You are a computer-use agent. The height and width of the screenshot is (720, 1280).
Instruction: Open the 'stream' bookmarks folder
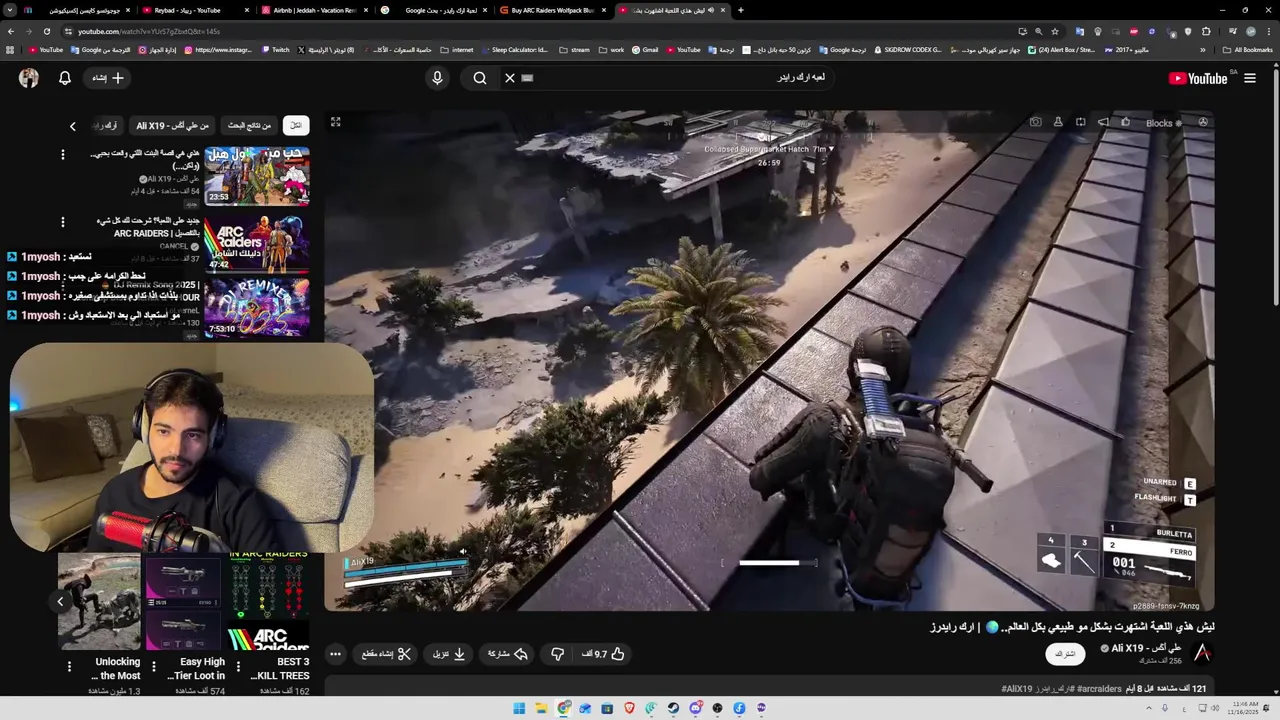(x=574, y=49)
